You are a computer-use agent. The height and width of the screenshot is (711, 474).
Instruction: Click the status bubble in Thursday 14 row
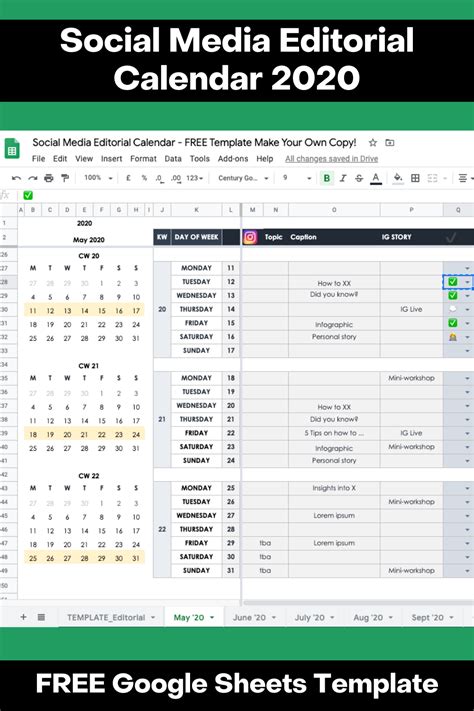(453, 309)
